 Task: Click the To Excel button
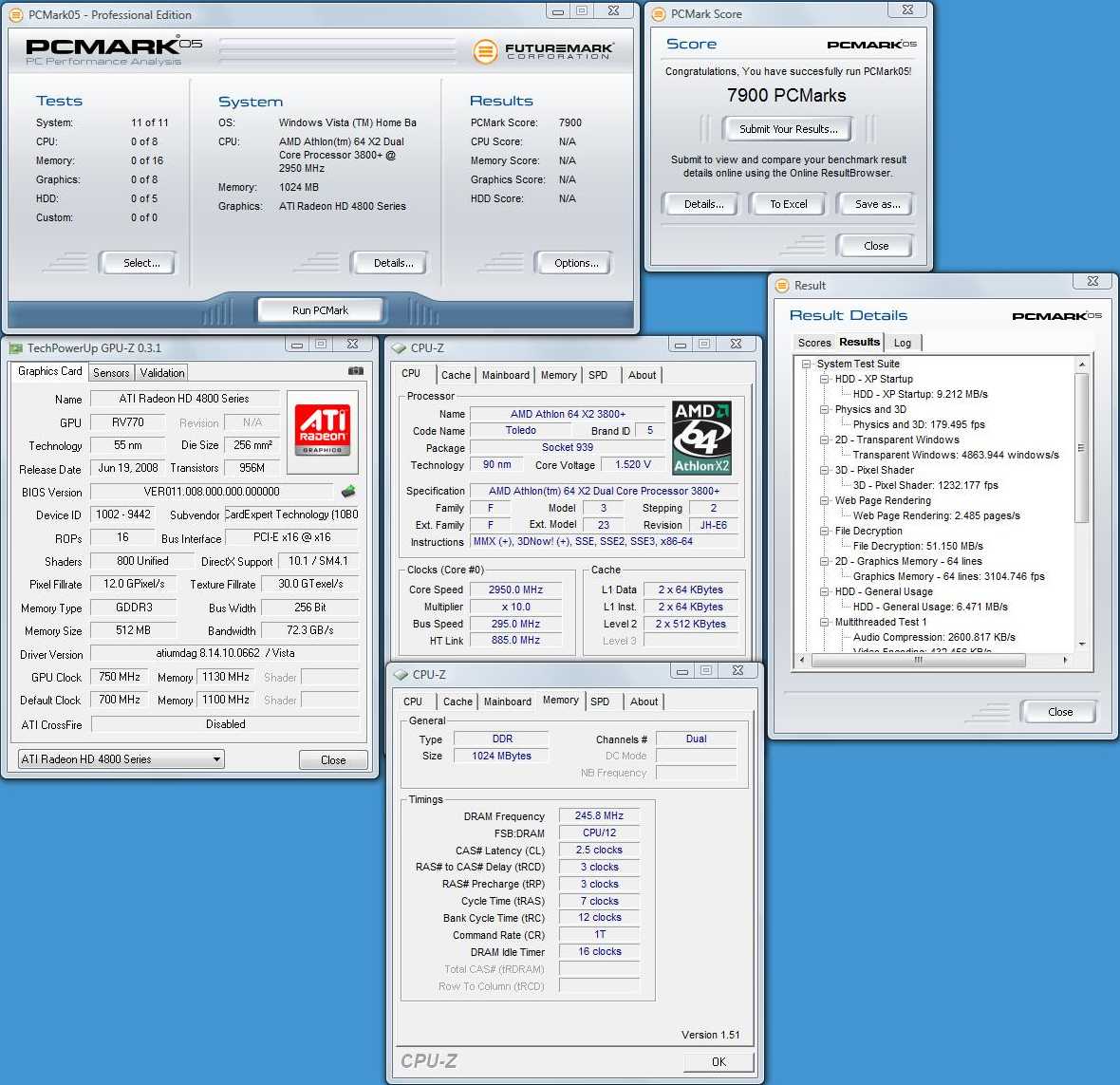click(x=788, y=204)
